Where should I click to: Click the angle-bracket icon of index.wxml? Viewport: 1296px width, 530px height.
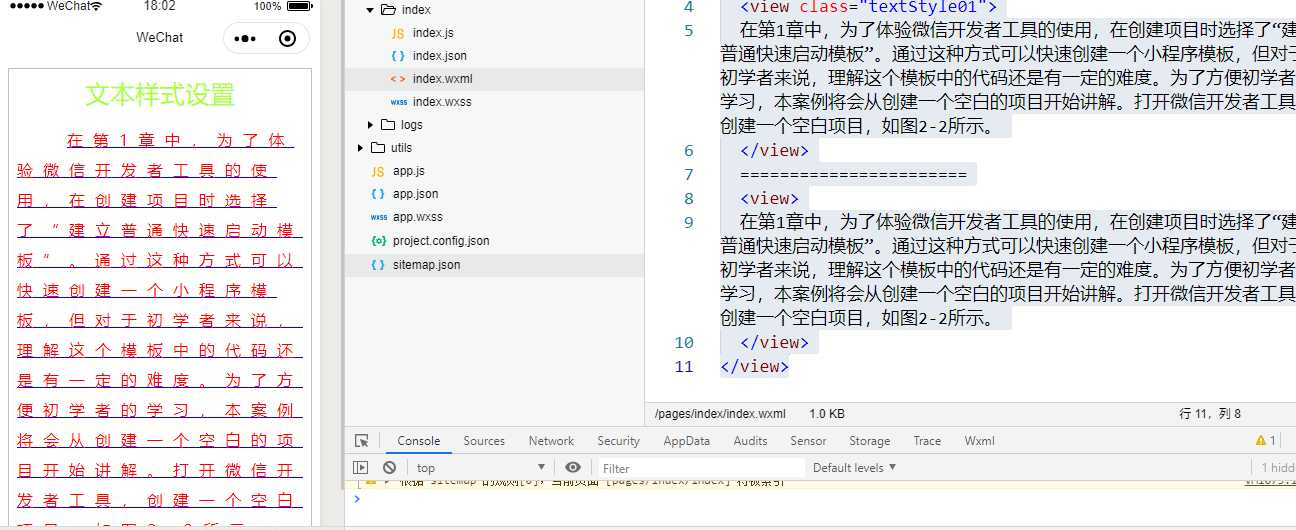(398, 79)
